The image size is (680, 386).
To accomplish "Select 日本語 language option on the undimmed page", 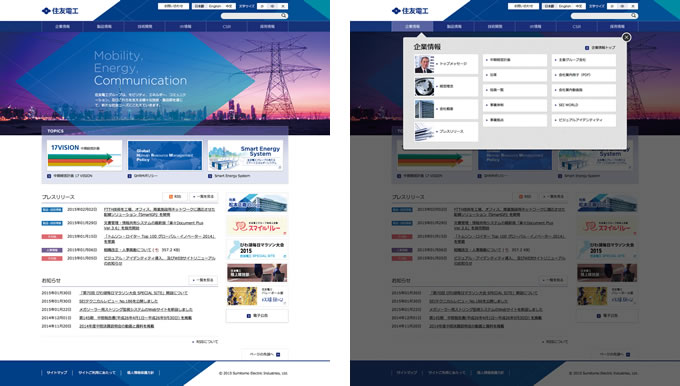I will [x=199, y=7].
